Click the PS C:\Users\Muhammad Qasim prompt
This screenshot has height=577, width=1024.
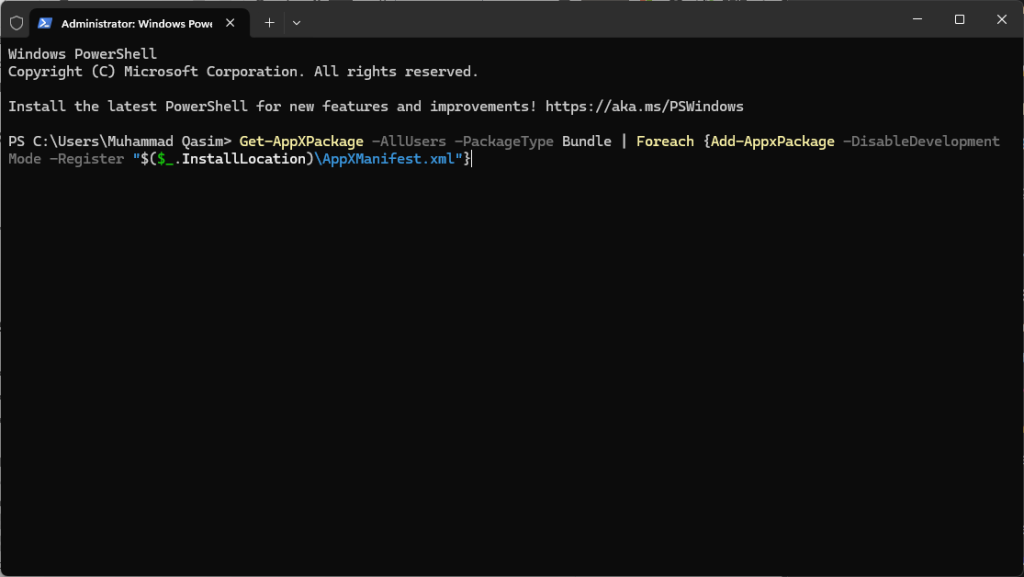pyautogui.click(x=120, y=141)
